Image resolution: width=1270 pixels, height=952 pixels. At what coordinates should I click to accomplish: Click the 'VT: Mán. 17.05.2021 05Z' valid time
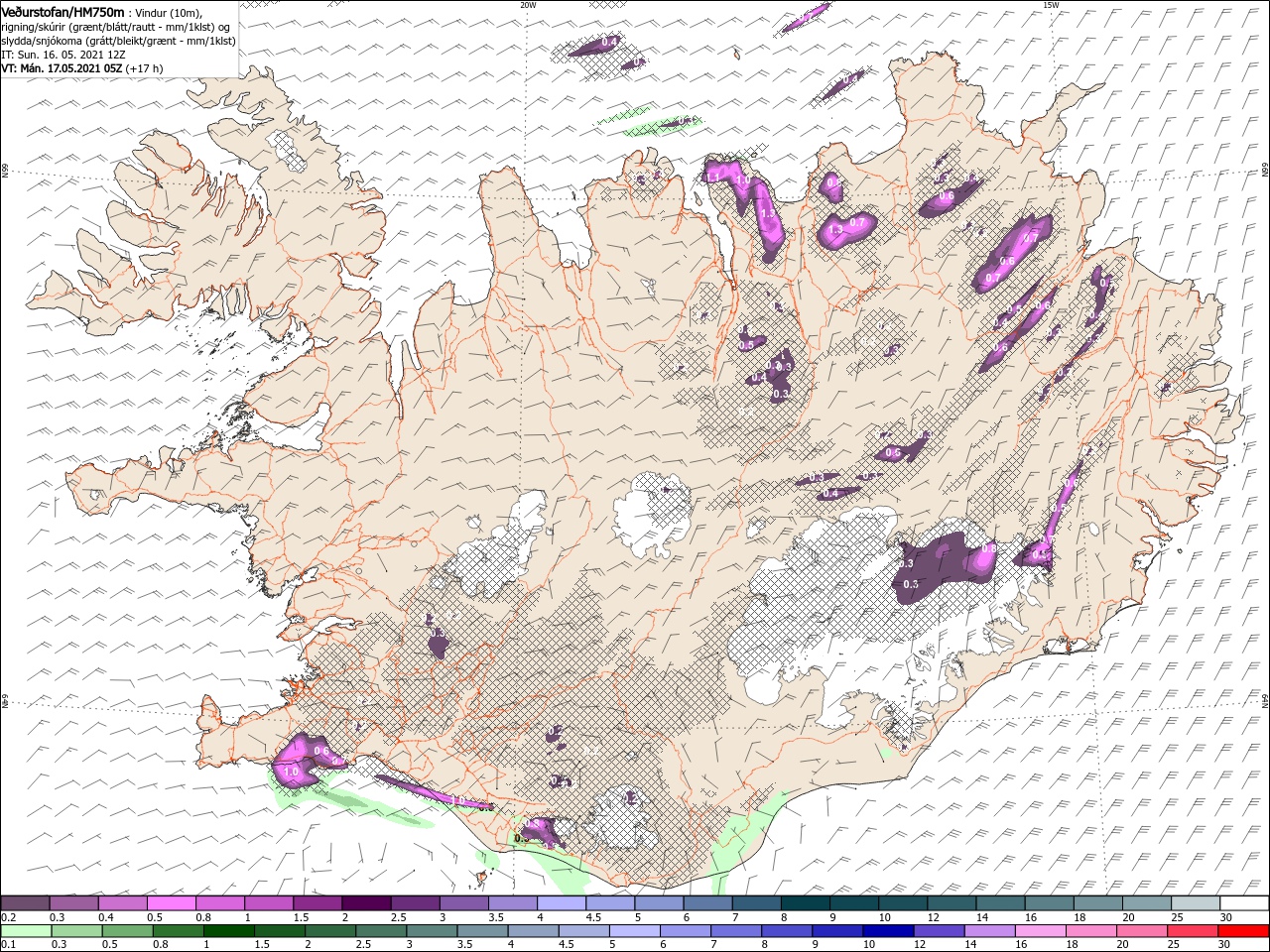point(61,68)
